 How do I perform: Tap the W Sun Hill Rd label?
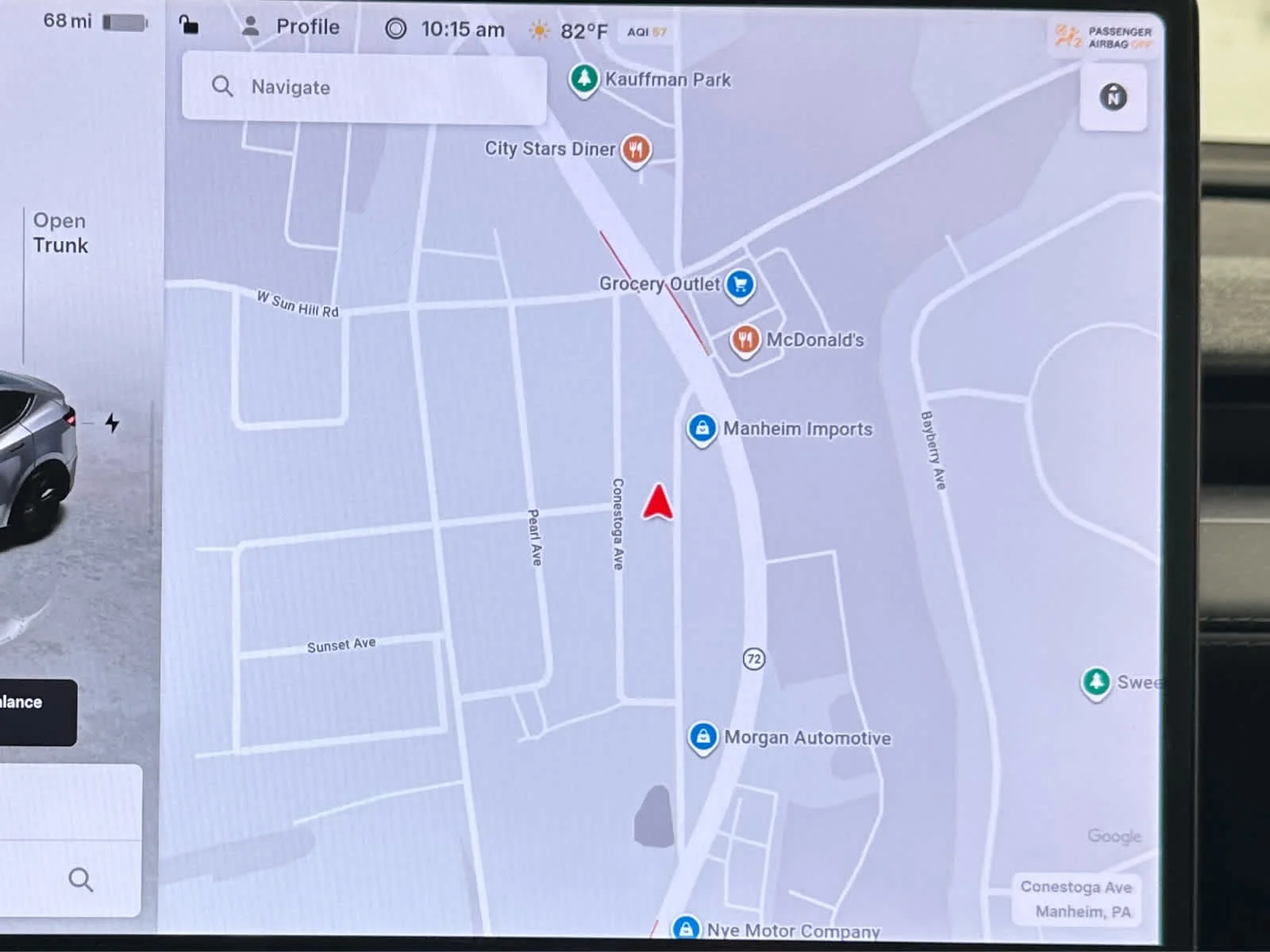(298, 304)
